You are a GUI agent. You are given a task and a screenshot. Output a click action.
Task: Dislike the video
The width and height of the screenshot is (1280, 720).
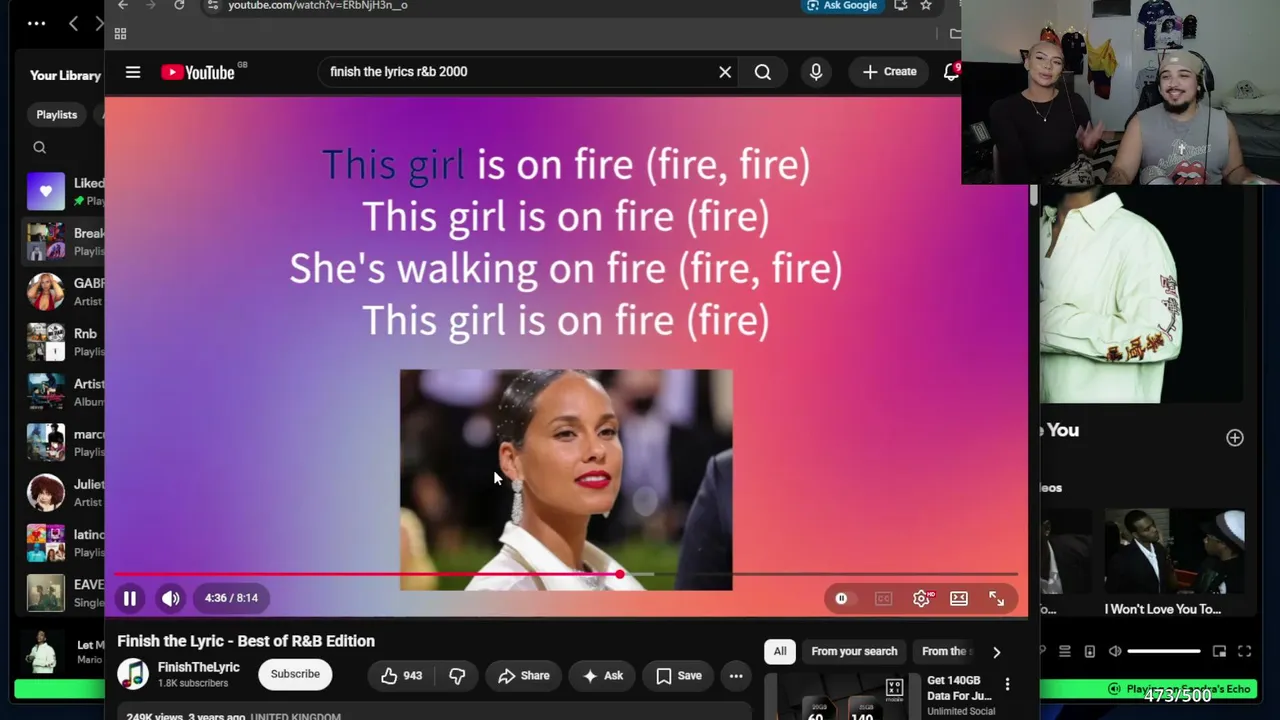457,676
